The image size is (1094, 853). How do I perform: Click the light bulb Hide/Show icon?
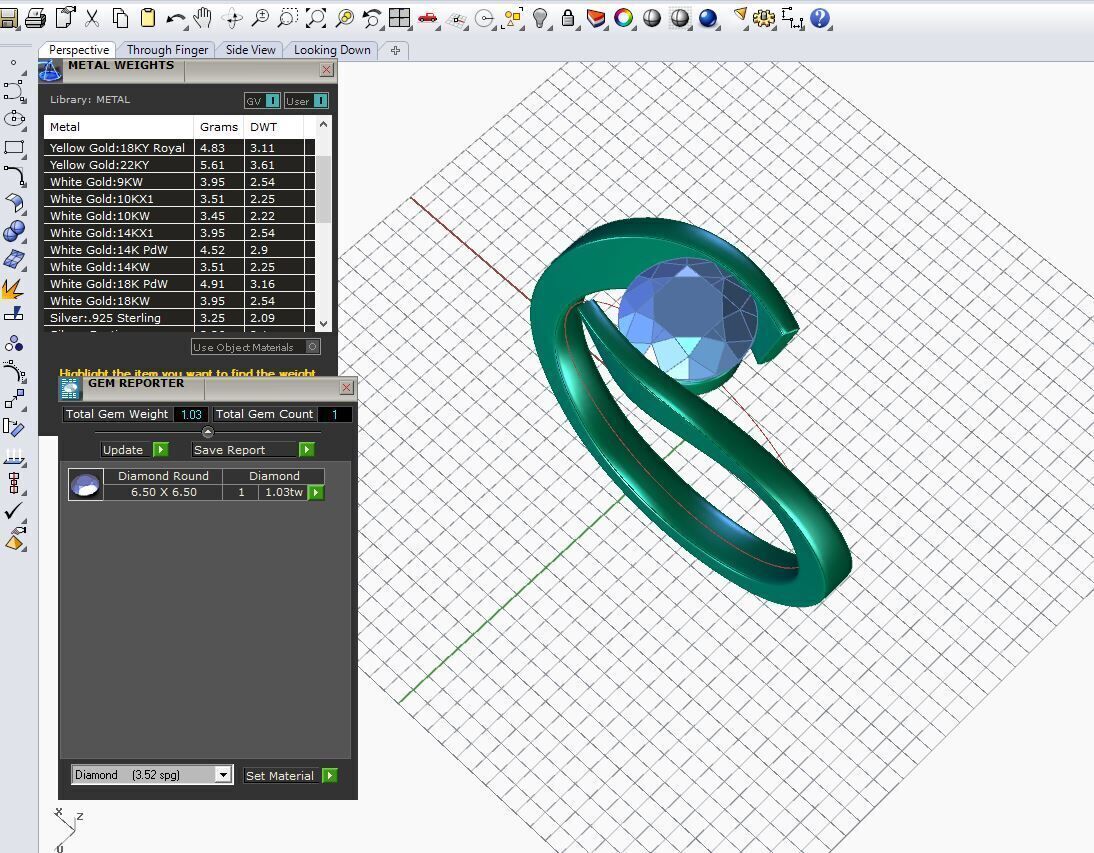(x=540, y=18)
